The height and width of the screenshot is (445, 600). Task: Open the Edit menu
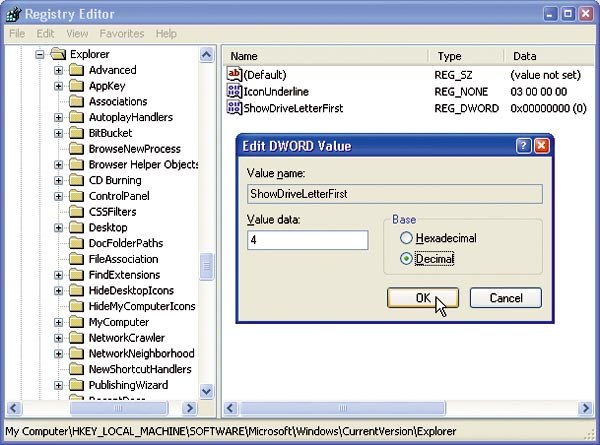point(44,33)
